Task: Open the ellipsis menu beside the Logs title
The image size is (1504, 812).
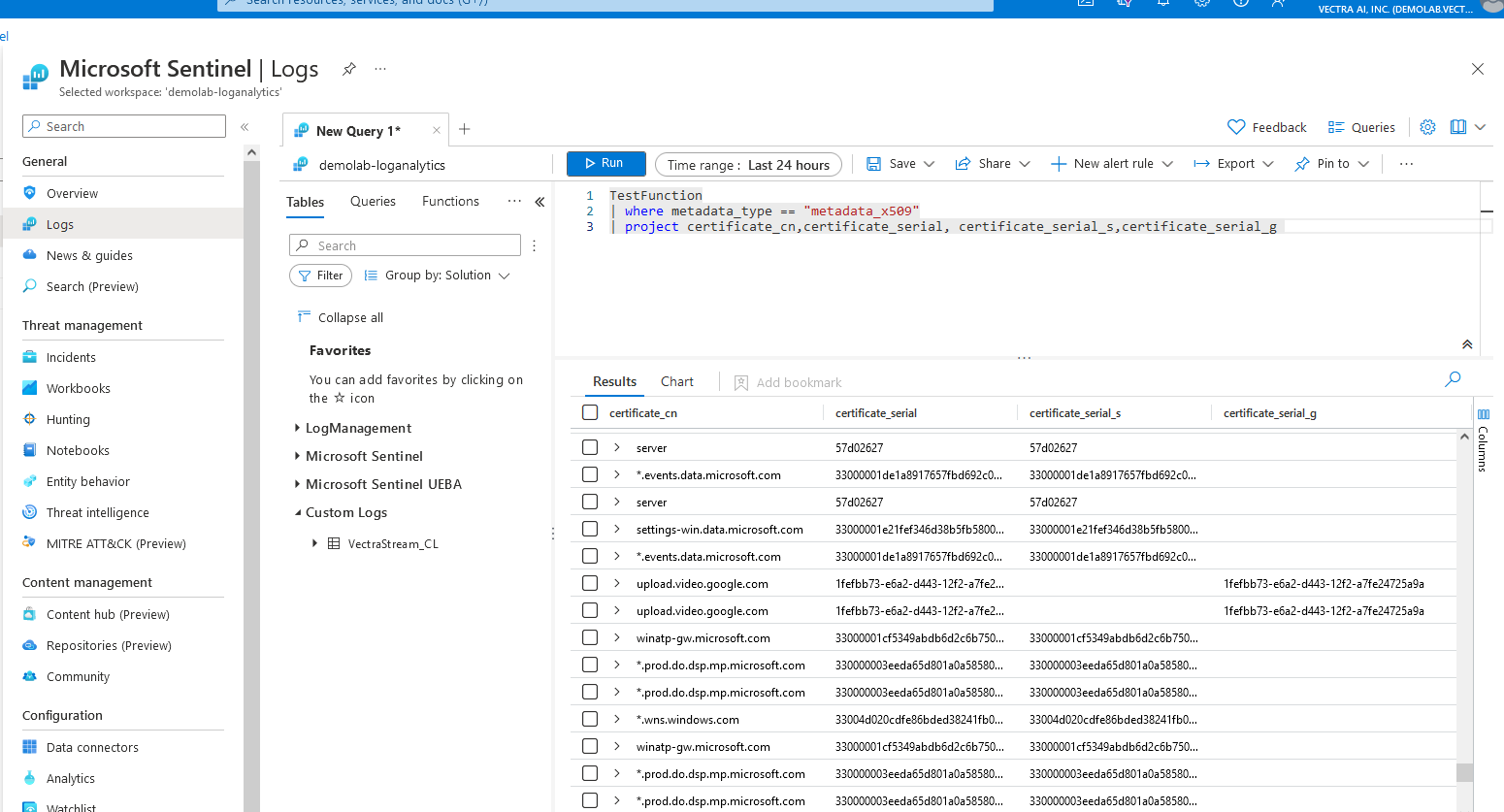Action: (380, 69)
